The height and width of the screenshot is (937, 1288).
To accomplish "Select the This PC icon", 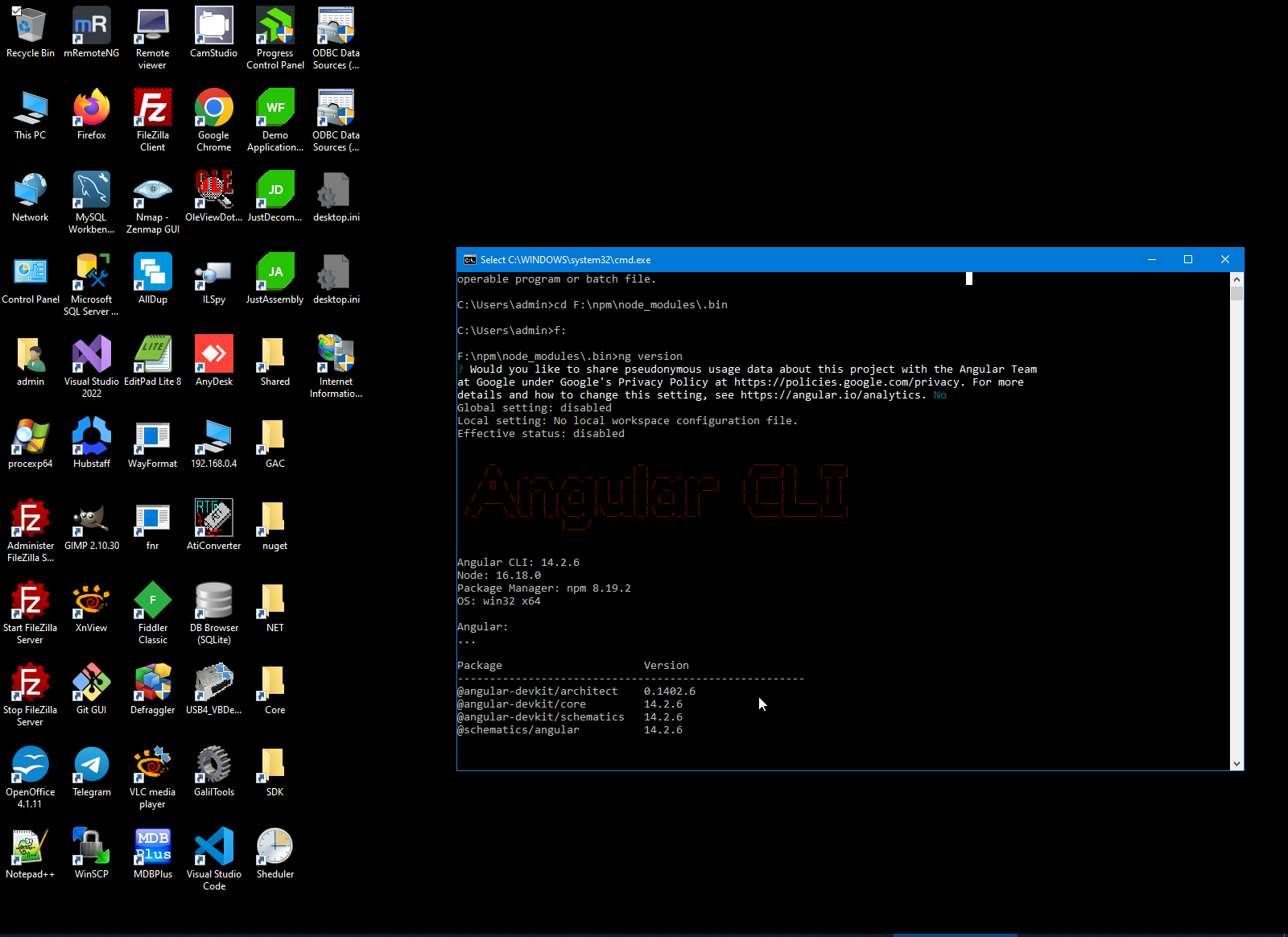I will pos(30,114).
